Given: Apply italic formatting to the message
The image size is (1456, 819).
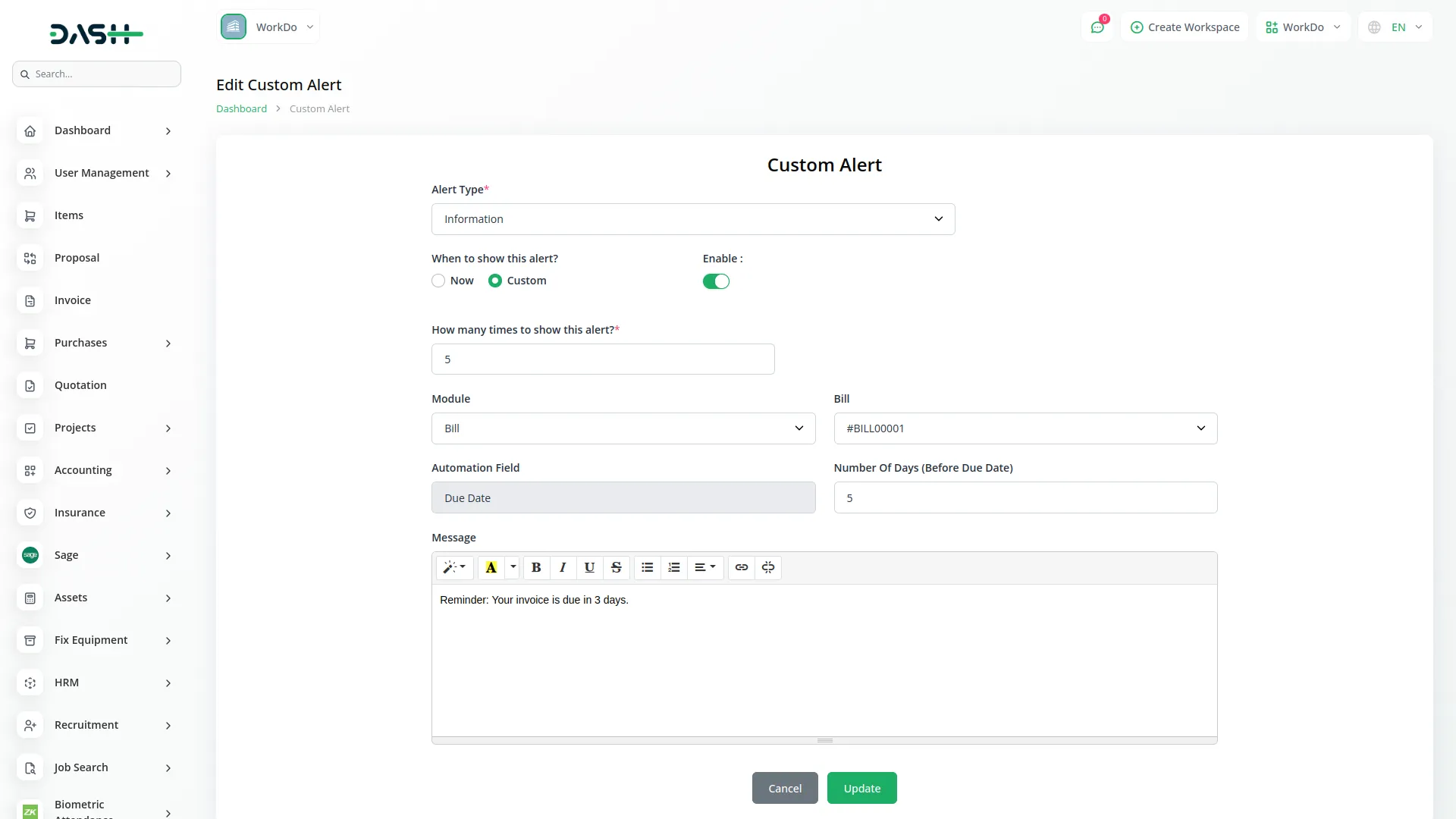Looking at the screenshot, I should pos(563,567).
